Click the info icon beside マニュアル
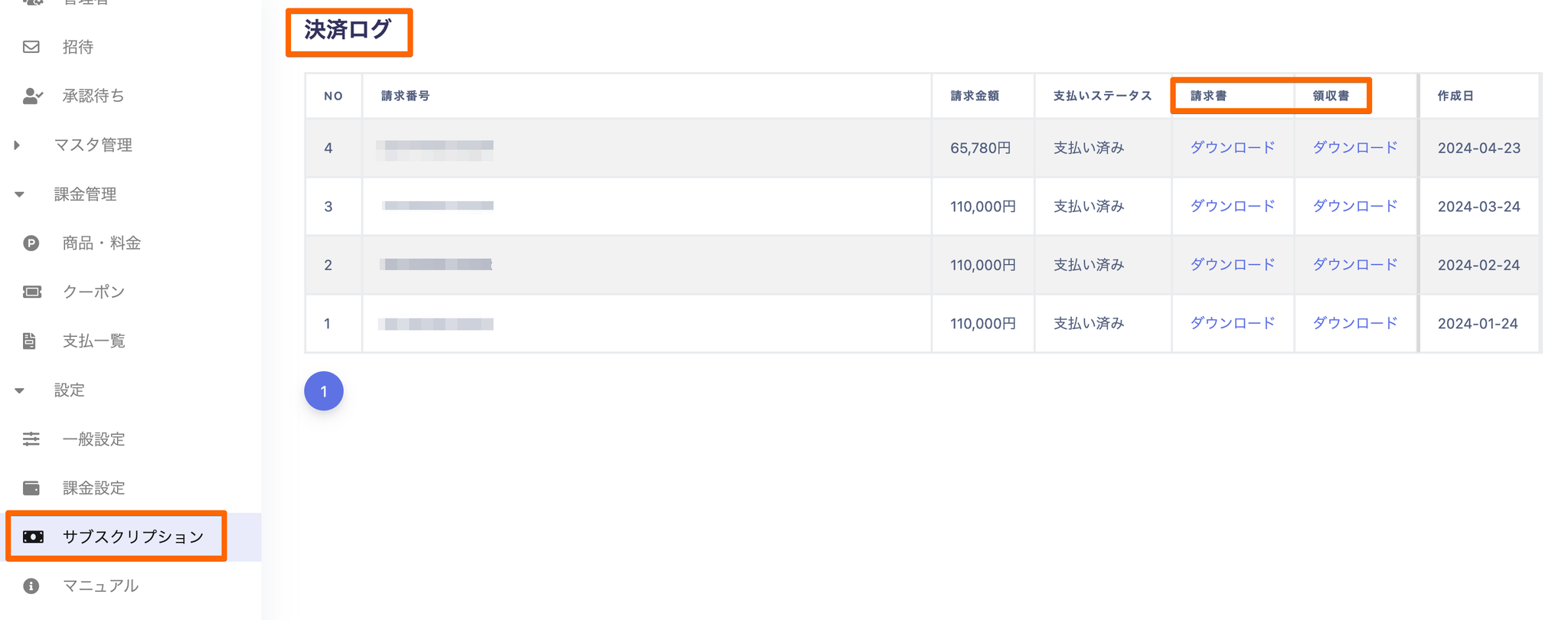Image resolution: width=1568 pixels, height=620 pixels. [31, 586]
